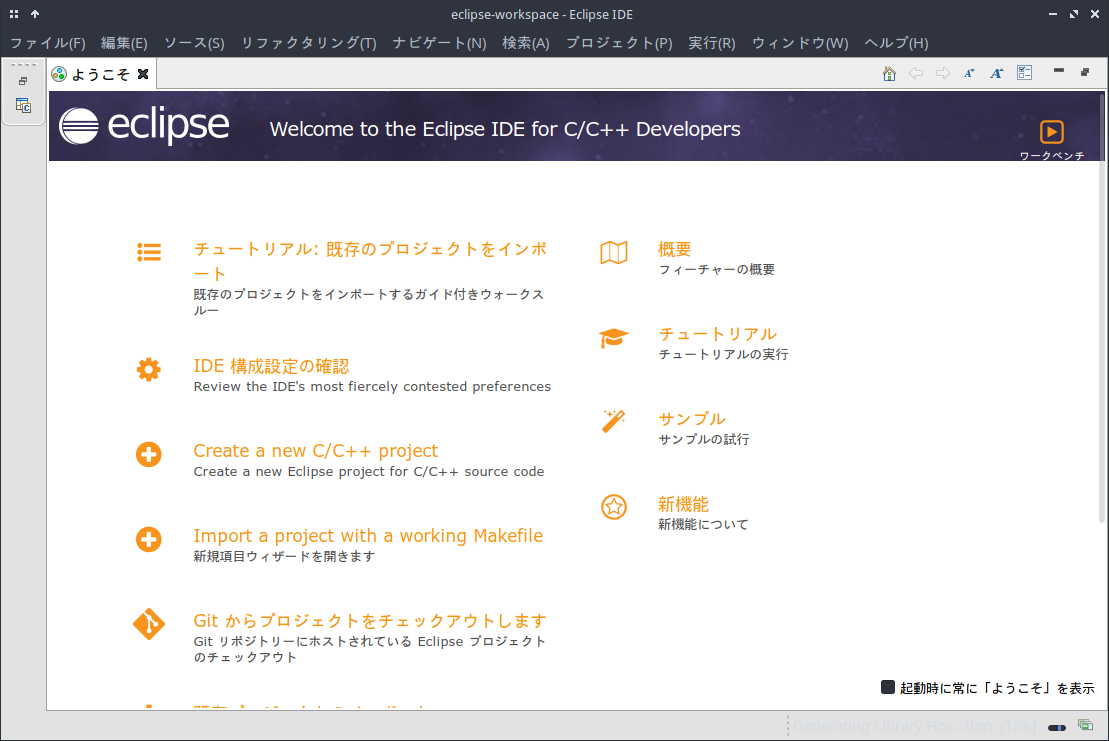
Task: Close the ようこそ tab
Action: tap(143, 74)
